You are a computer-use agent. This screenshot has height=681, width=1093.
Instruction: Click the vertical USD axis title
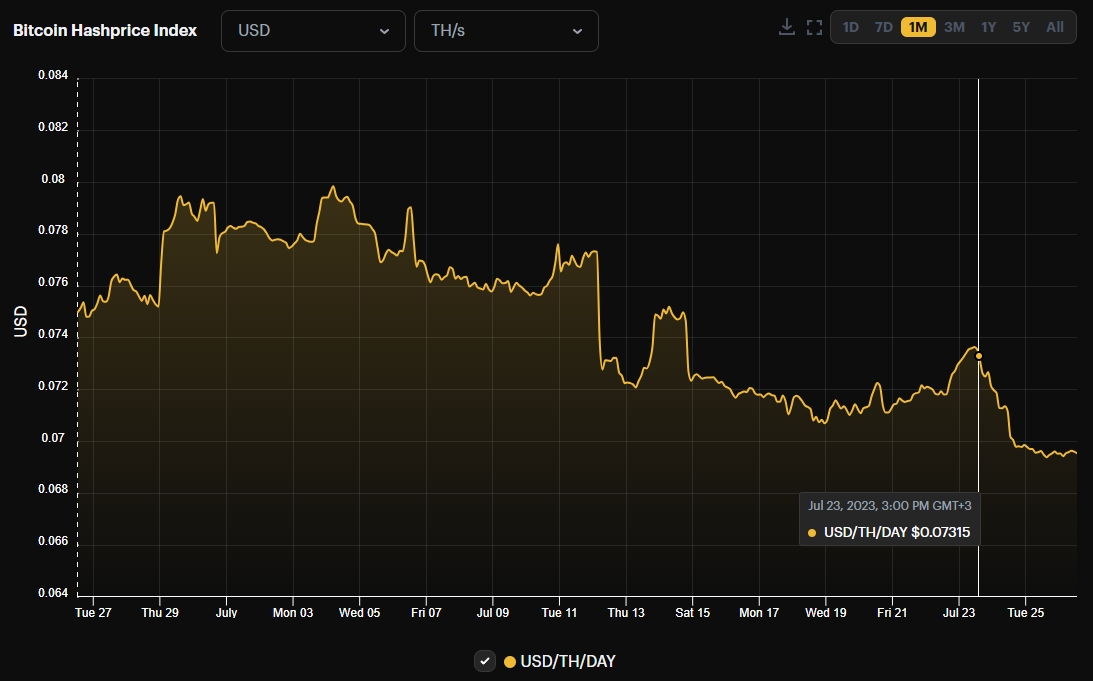coord(20,321)
